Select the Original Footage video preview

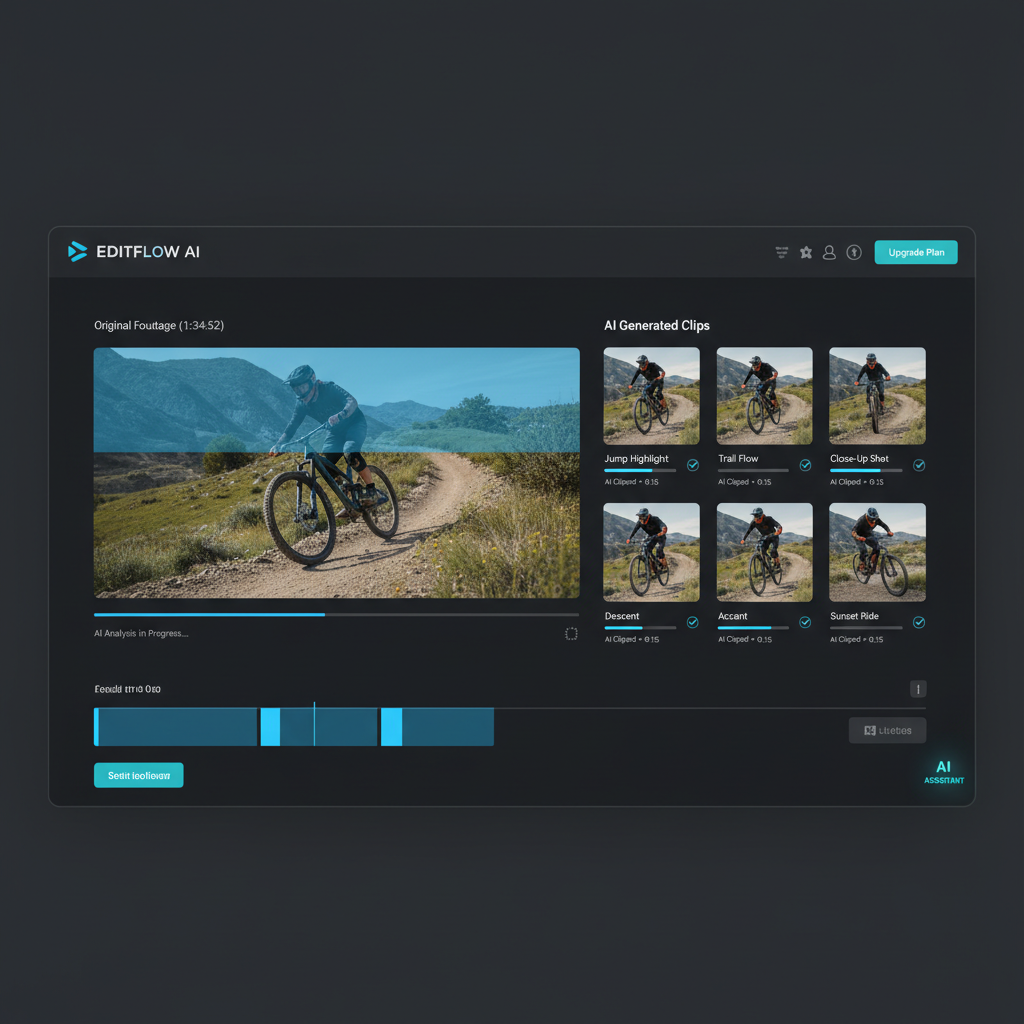(x=336, y=472)
